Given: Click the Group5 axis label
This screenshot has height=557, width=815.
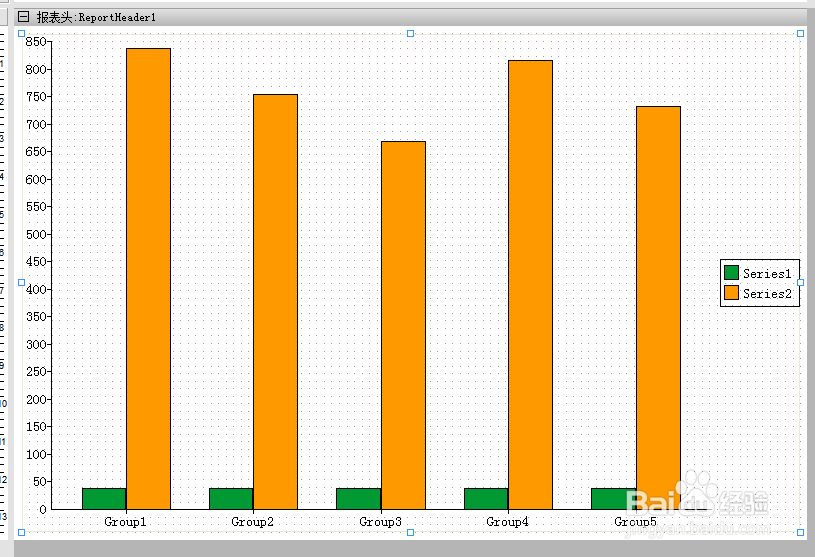Looking at the screenshot, I should click(635, 522).
